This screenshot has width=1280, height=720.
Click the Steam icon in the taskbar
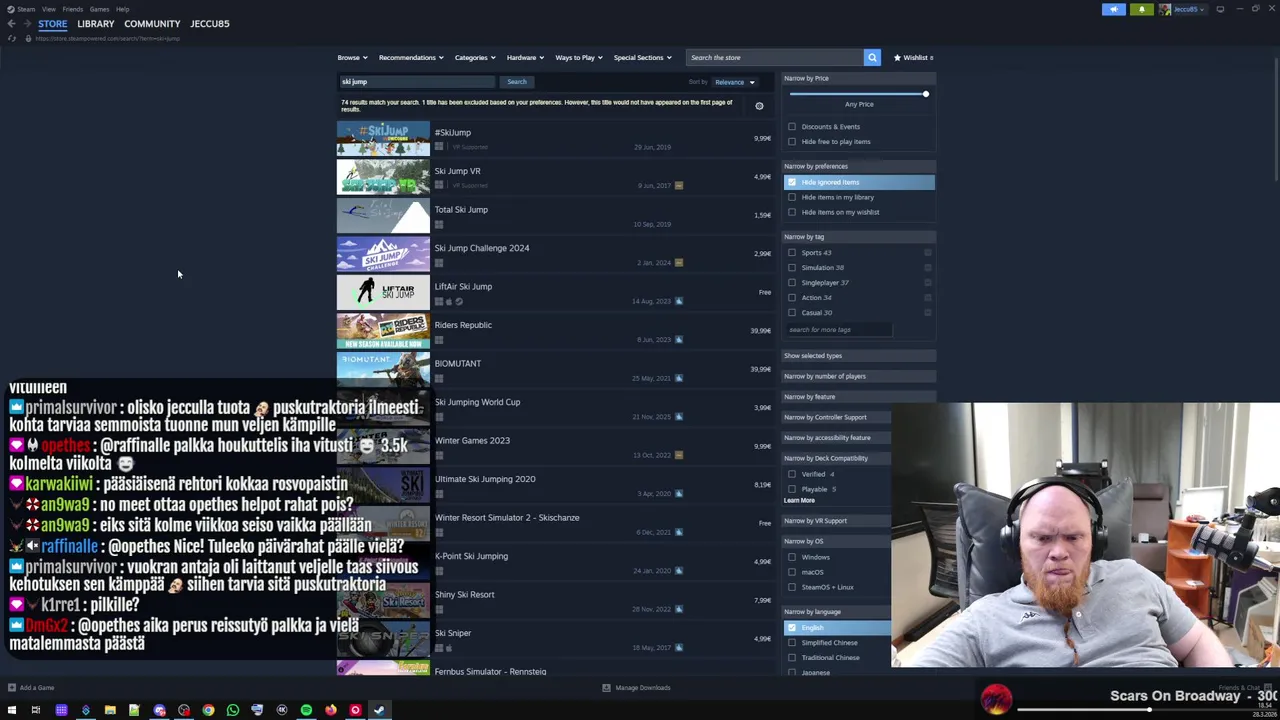pyautogui.click(x=379, y=710)
